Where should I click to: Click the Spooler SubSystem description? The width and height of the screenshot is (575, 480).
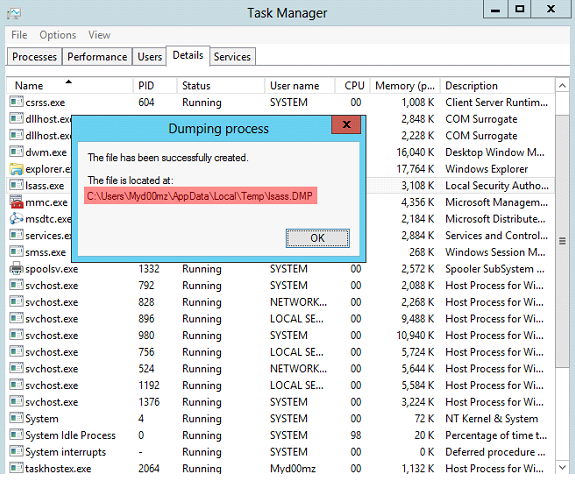495,269
